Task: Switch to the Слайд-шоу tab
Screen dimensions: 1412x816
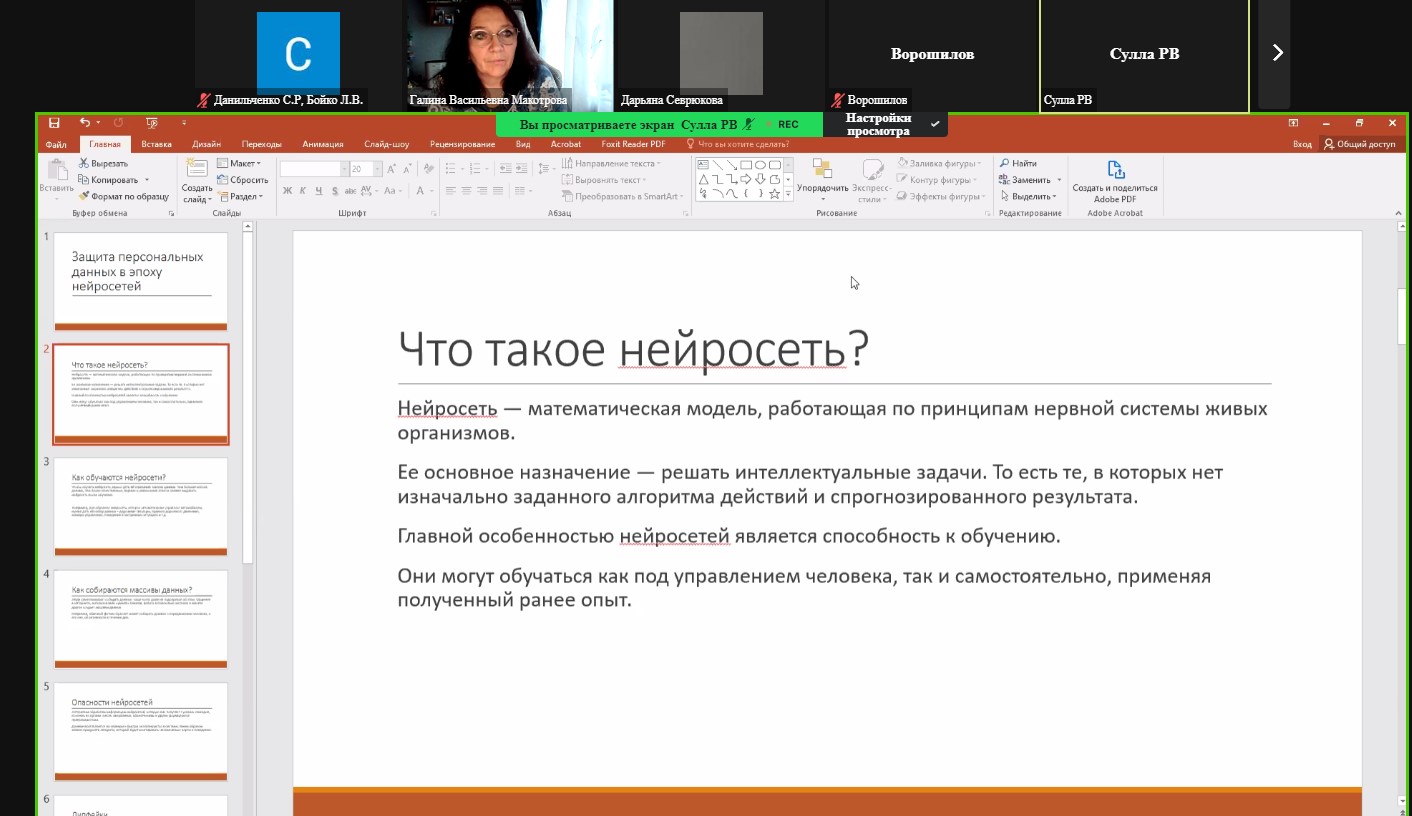Action: 387,144
